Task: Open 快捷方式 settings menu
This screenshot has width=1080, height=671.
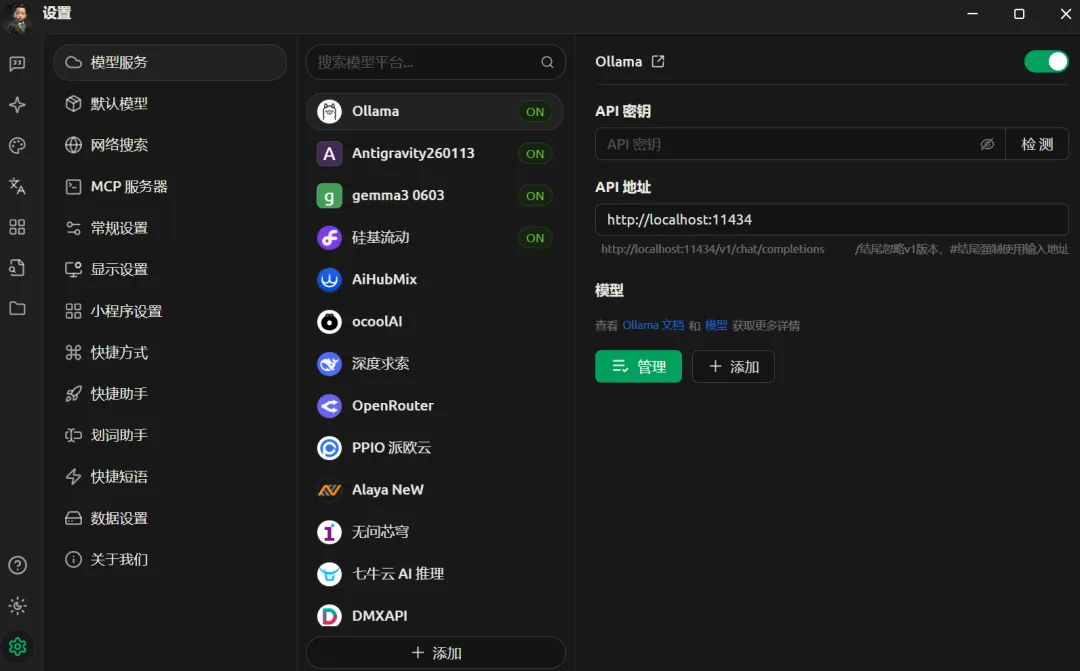Action: coord(170,352)
